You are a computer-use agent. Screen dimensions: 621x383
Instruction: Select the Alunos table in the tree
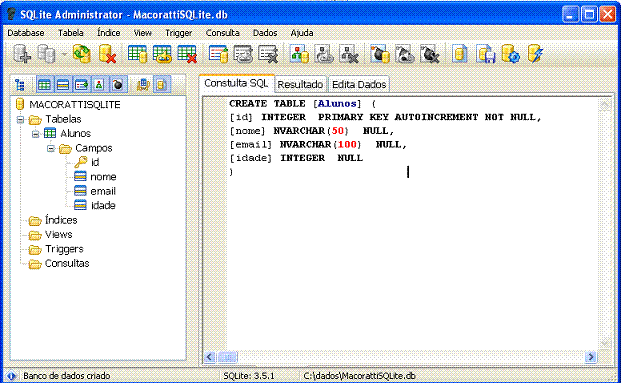tap(75, 133)
